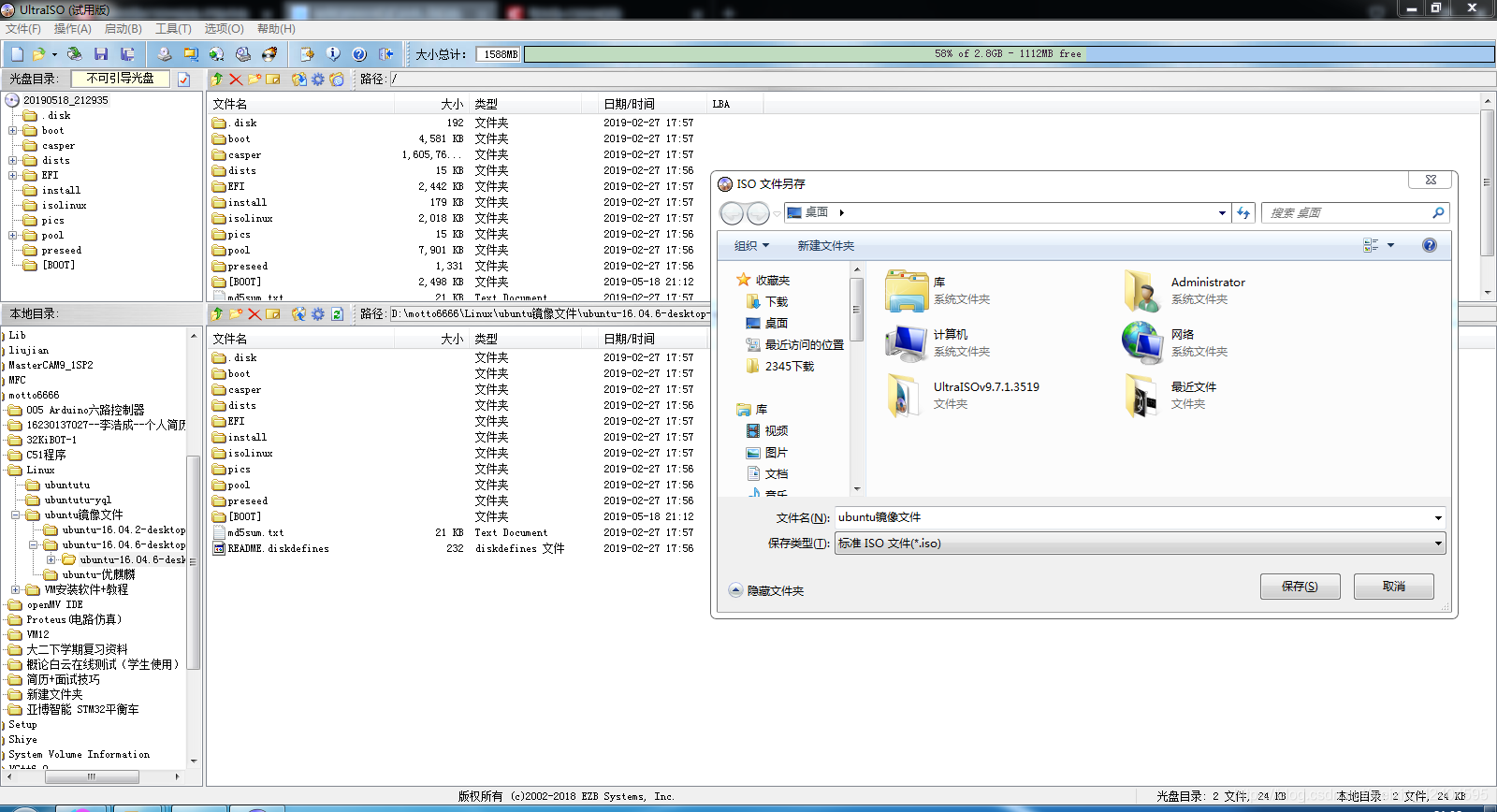The height and width of the screenshot is (812, 1497).
Task: Click the Convert image format toolbar icon
Action: 216,54
